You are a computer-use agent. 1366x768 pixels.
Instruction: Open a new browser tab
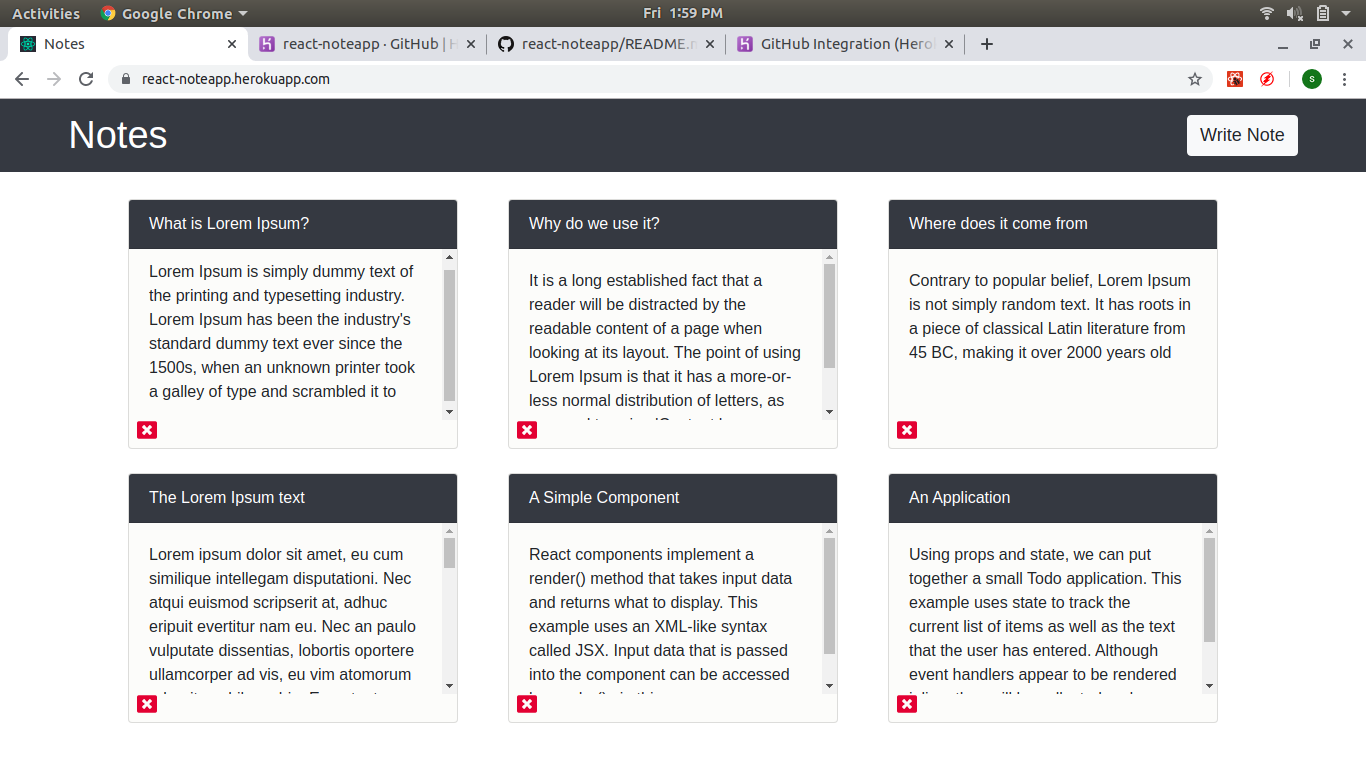987,44
